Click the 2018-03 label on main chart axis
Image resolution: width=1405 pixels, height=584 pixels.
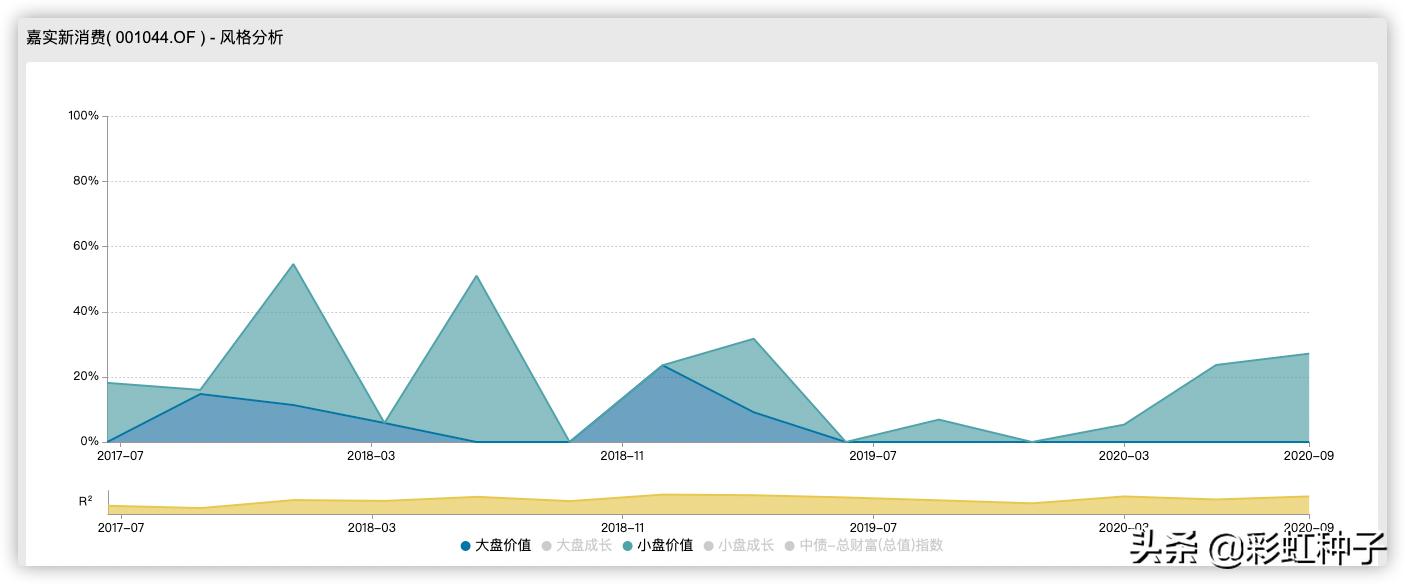click(371, 456)
